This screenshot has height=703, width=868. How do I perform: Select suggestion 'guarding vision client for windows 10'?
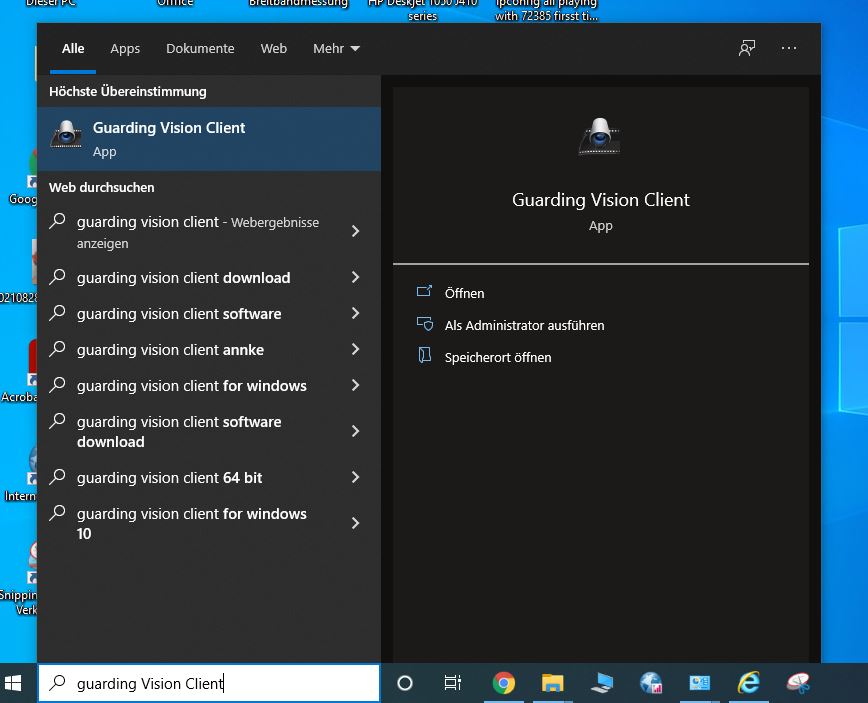(209, 523)
